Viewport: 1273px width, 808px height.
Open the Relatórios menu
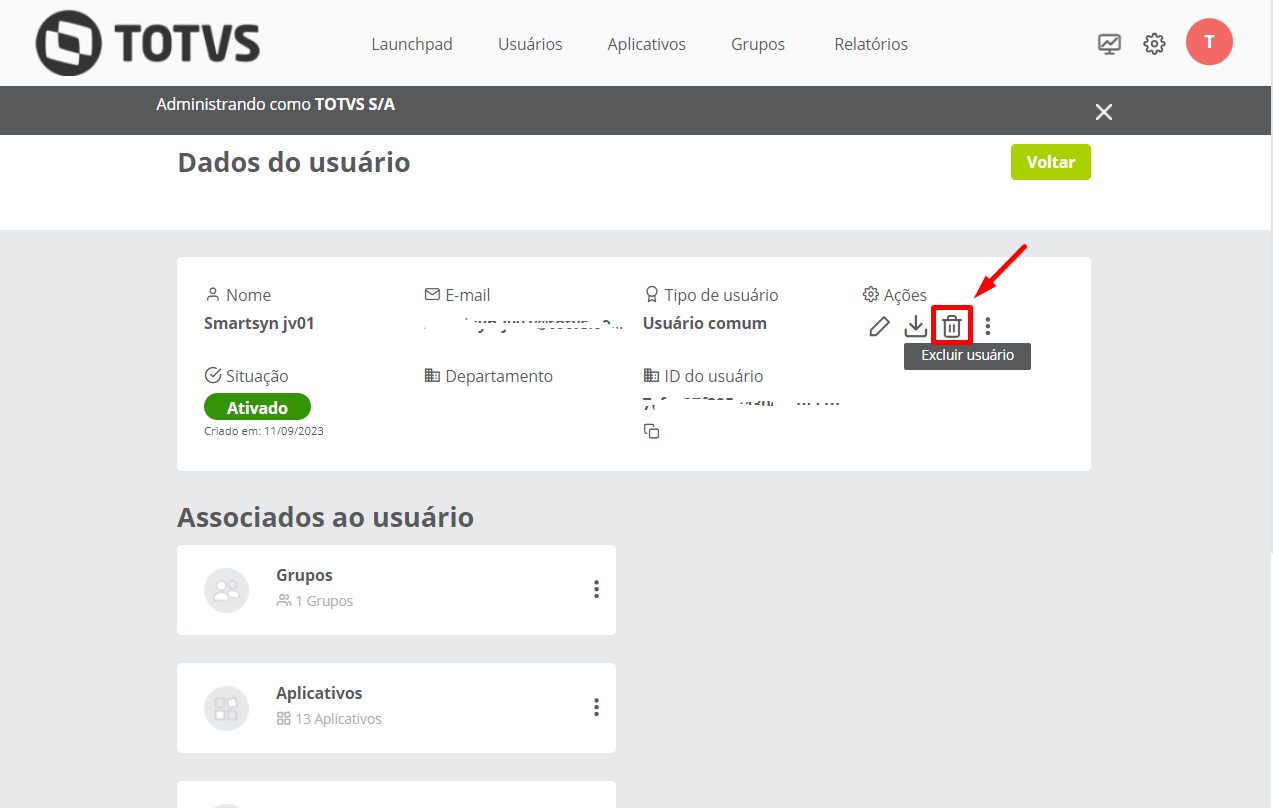pyautogui.click(x=871, y=44)
